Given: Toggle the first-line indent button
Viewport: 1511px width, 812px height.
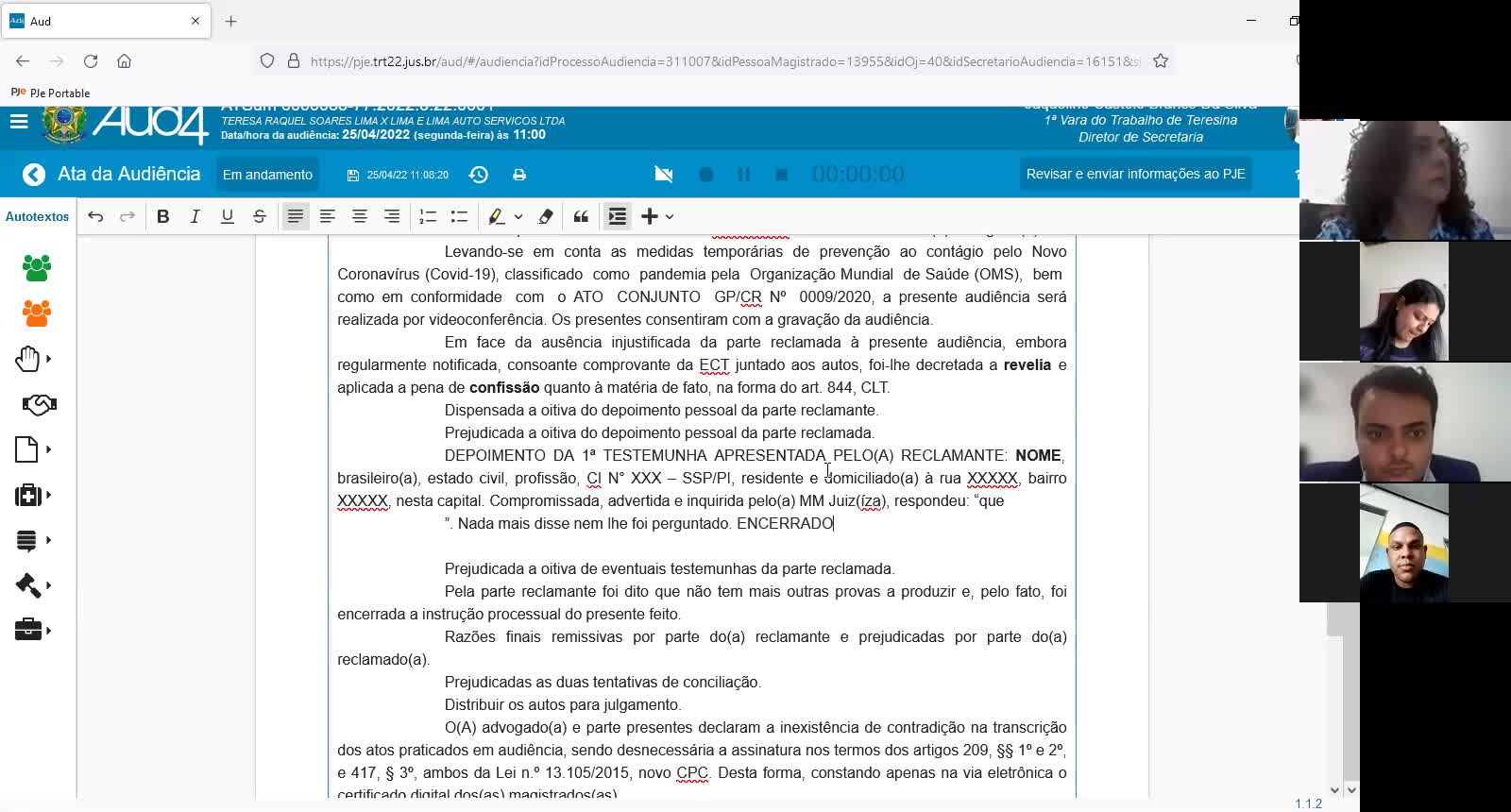Looking at the screenshot, I should [x=618, y=216].
